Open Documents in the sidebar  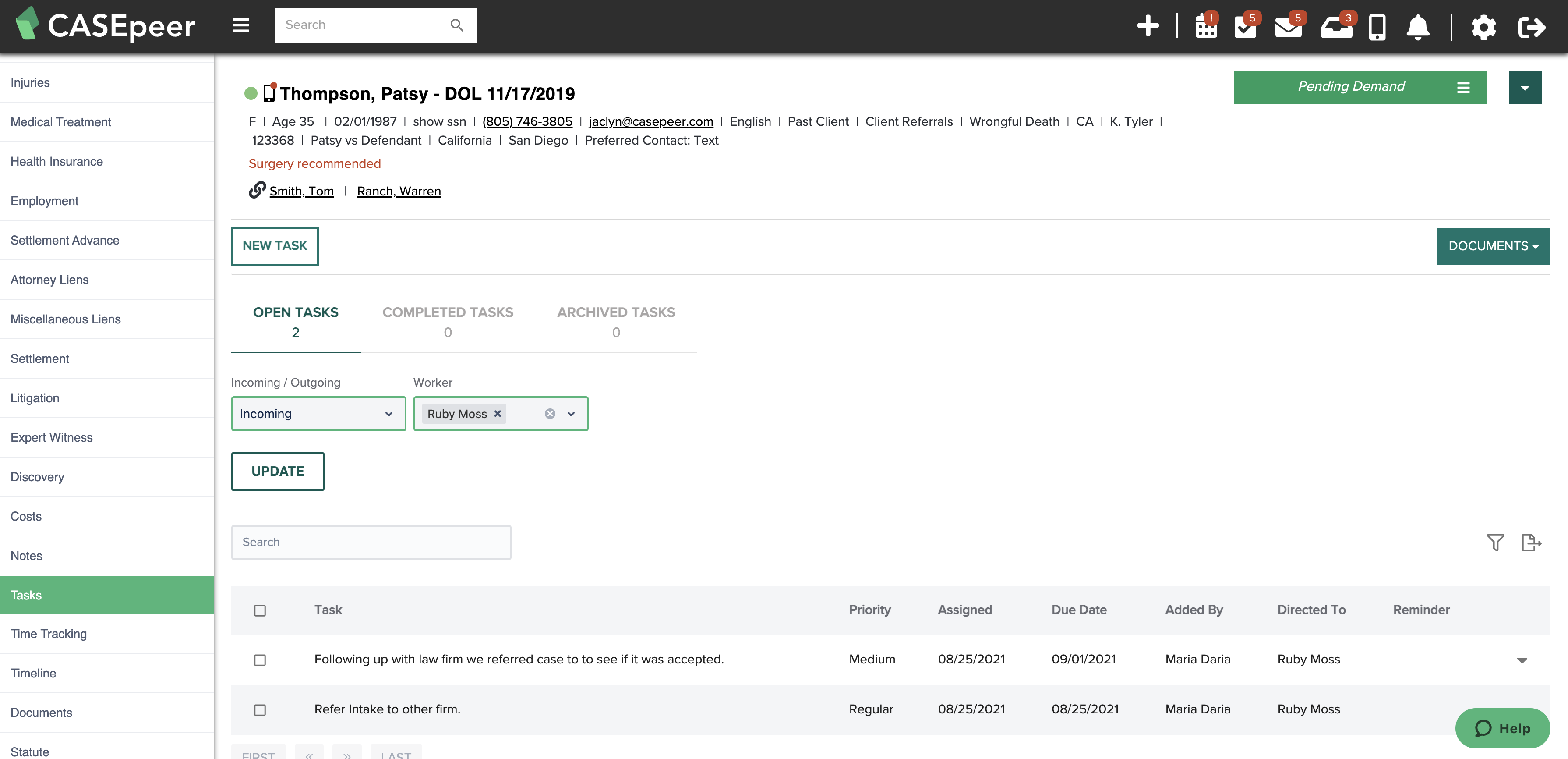pyautogui.click(x=106, y=713)
